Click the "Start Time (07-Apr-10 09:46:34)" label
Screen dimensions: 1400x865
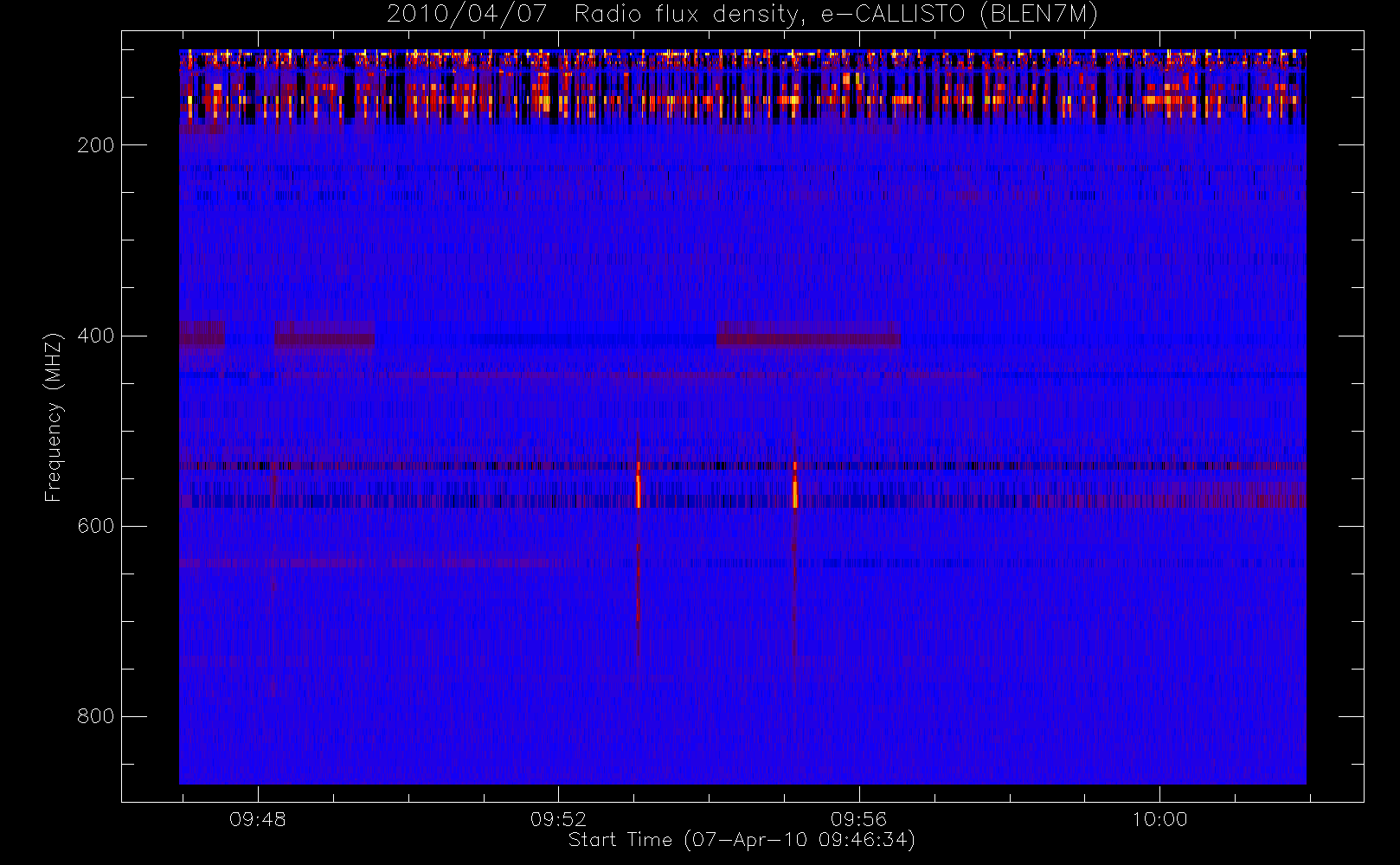coord(742,840)
